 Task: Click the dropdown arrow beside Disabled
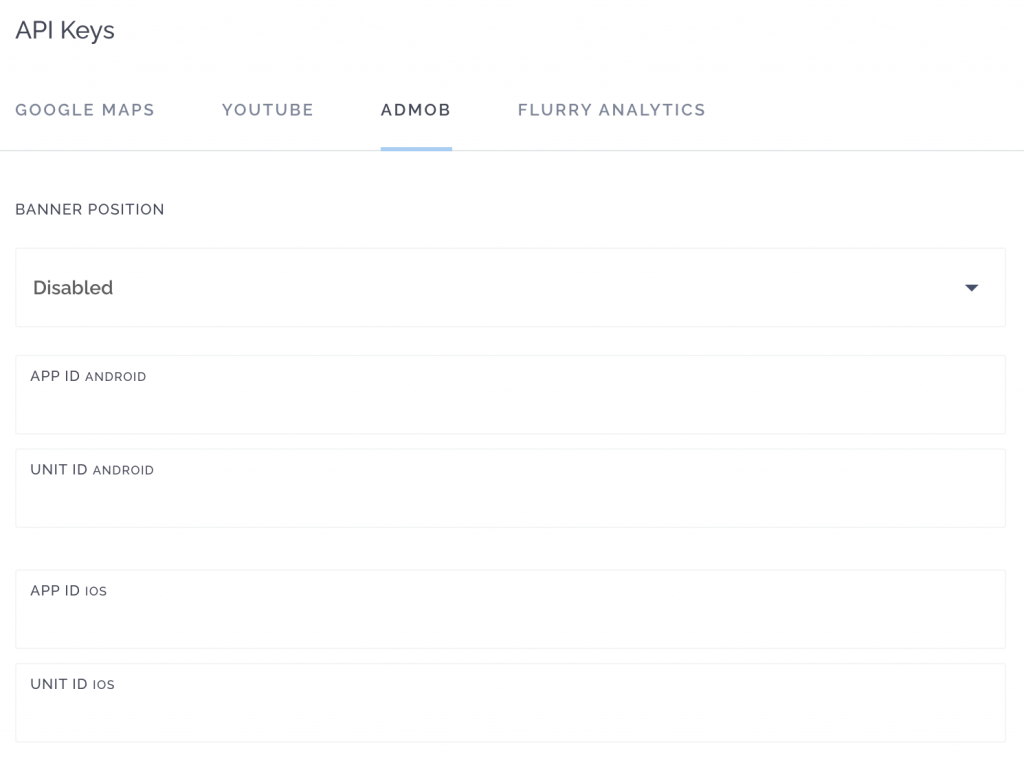pyautogui.click(x=971, y=287)
